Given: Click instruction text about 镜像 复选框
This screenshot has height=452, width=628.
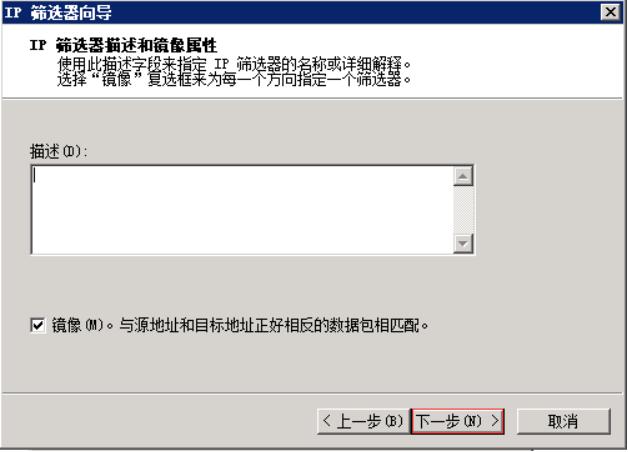Looking at the screenshot, I should 234,79.
